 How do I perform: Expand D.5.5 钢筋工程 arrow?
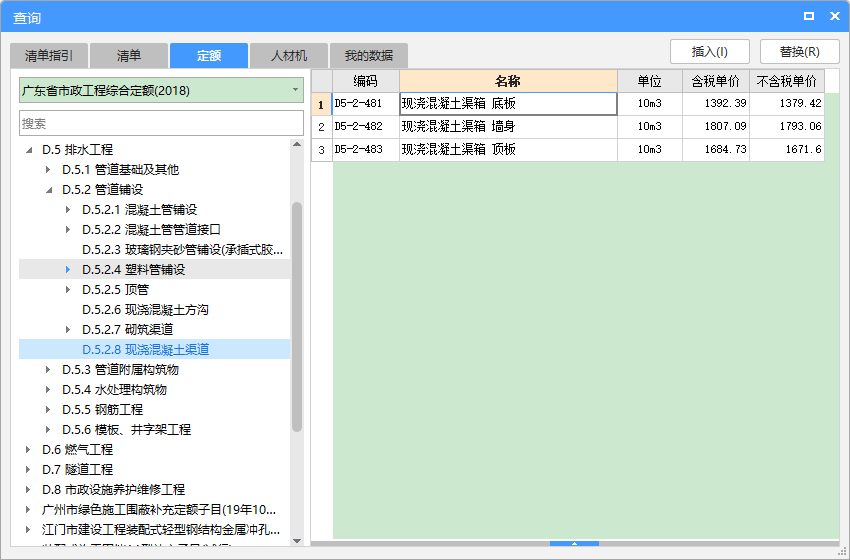click(x=48, y=410)
